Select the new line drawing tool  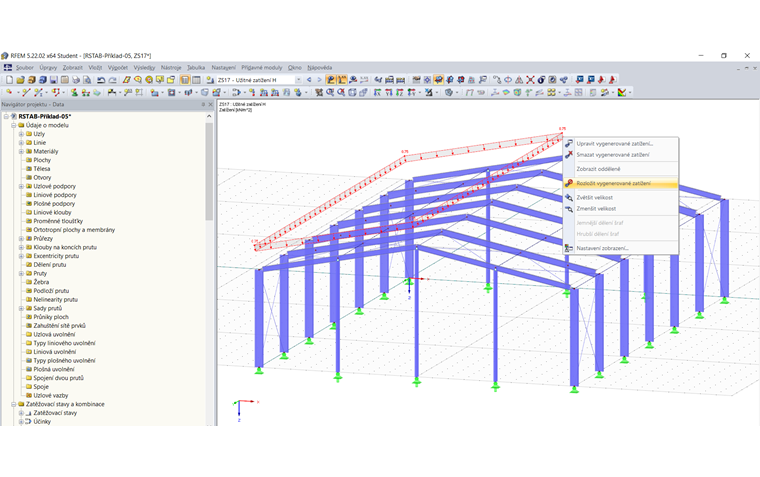point(26,92)
